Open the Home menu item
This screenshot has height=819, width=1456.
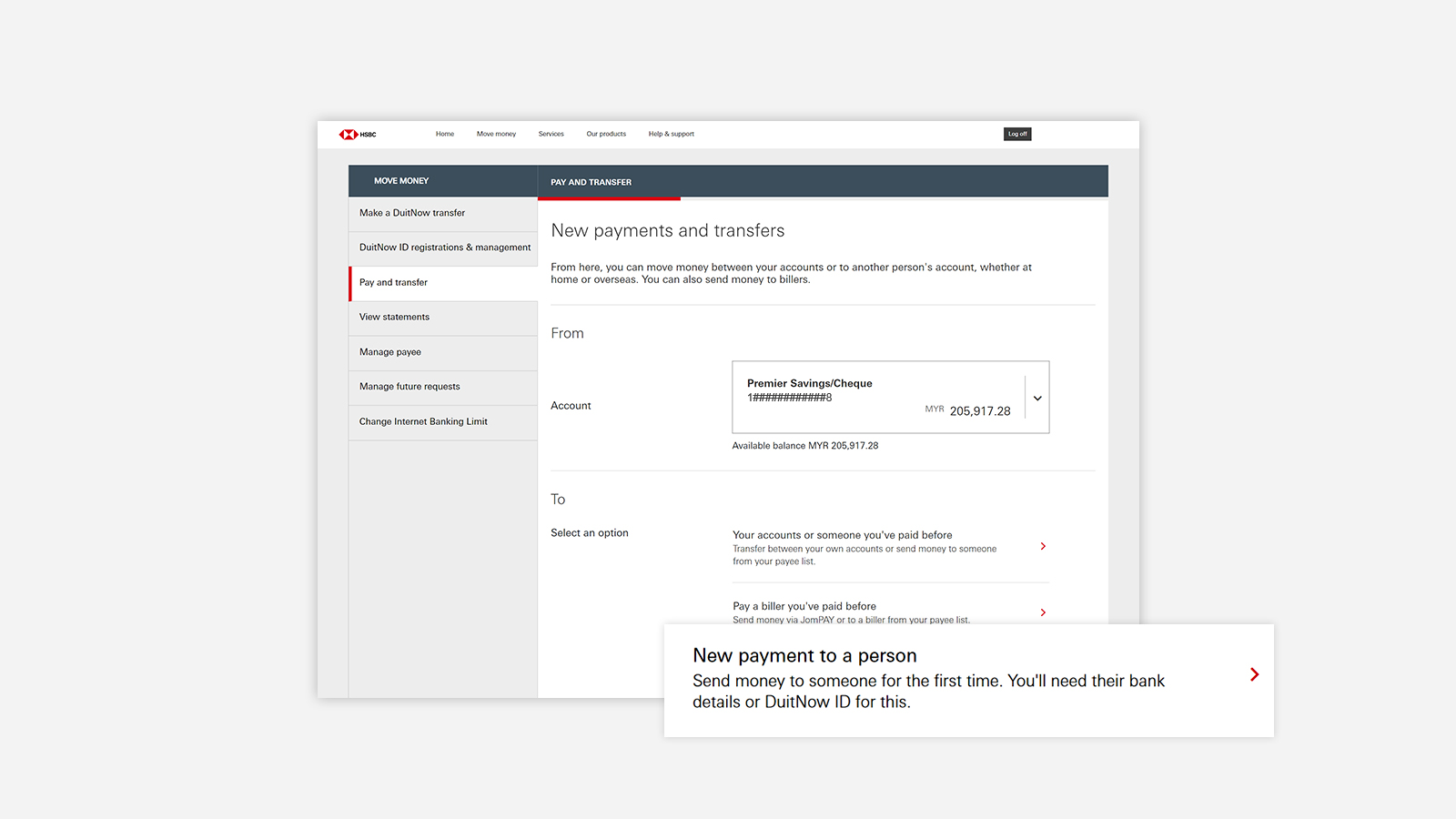tap(444, 134)
